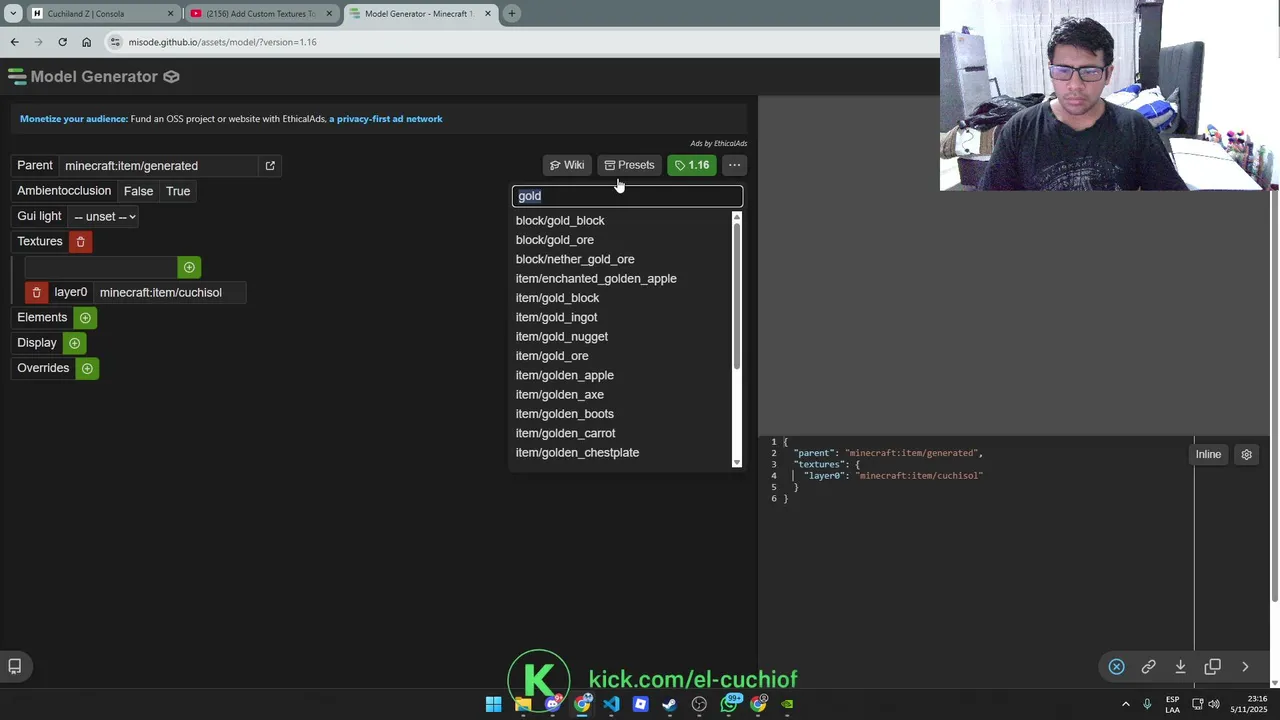Open parent model link icon
The image size is (1280, 720).
[270, 166]
